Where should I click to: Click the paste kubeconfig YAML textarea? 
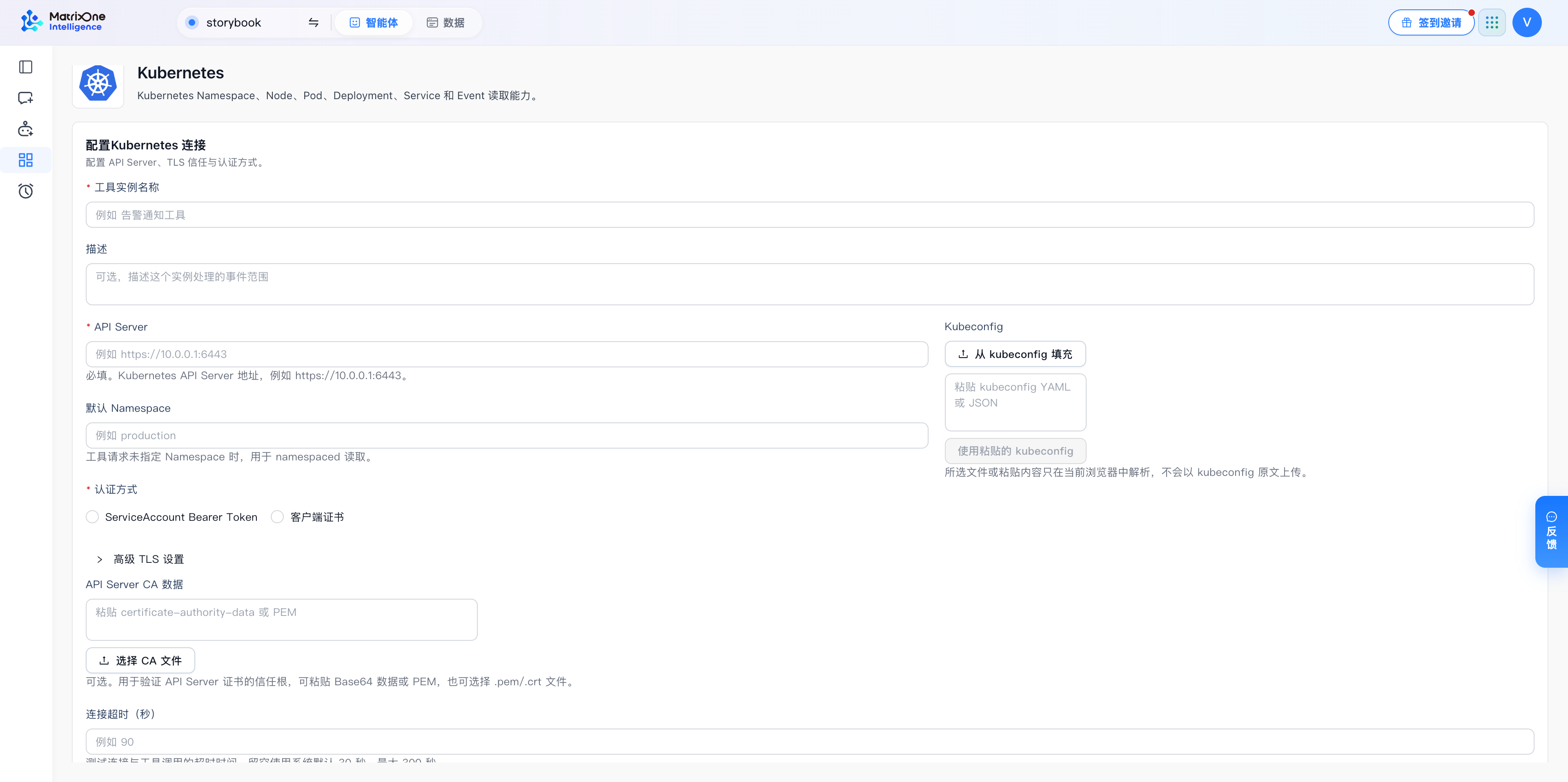[x=1015, y=402]
